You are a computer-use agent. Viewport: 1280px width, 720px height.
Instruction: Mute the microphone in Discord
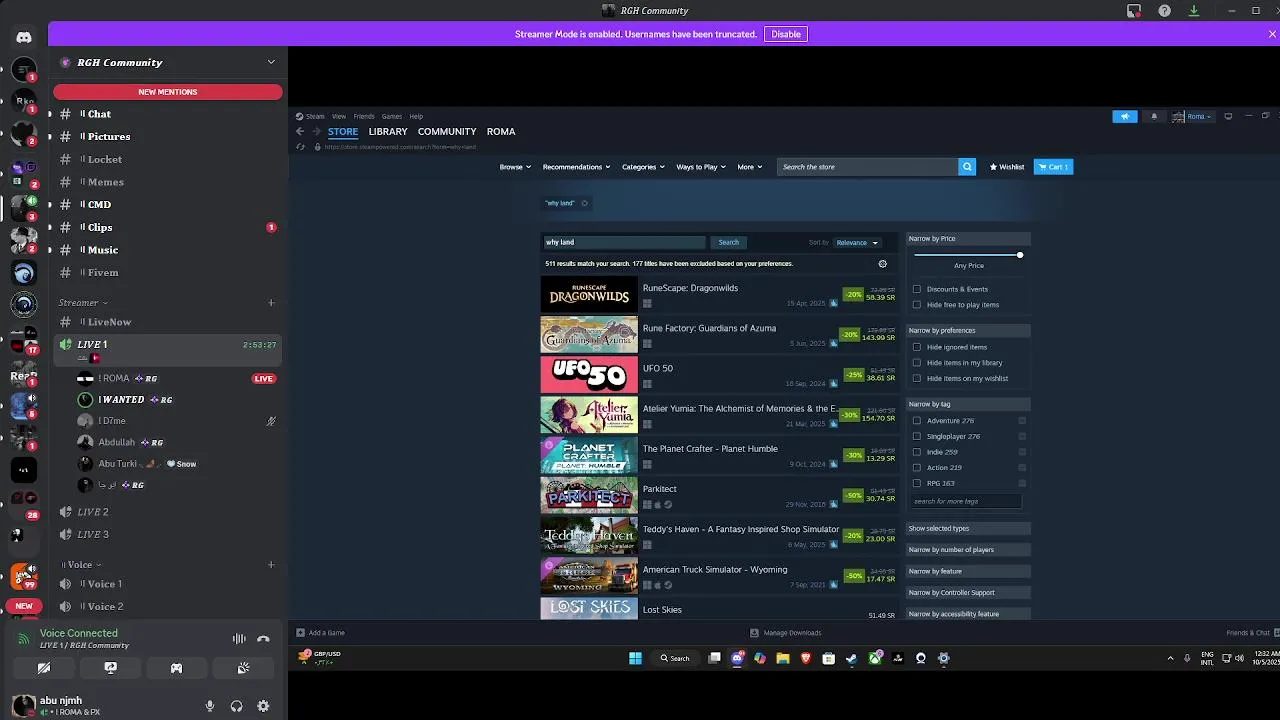point(210,706)
